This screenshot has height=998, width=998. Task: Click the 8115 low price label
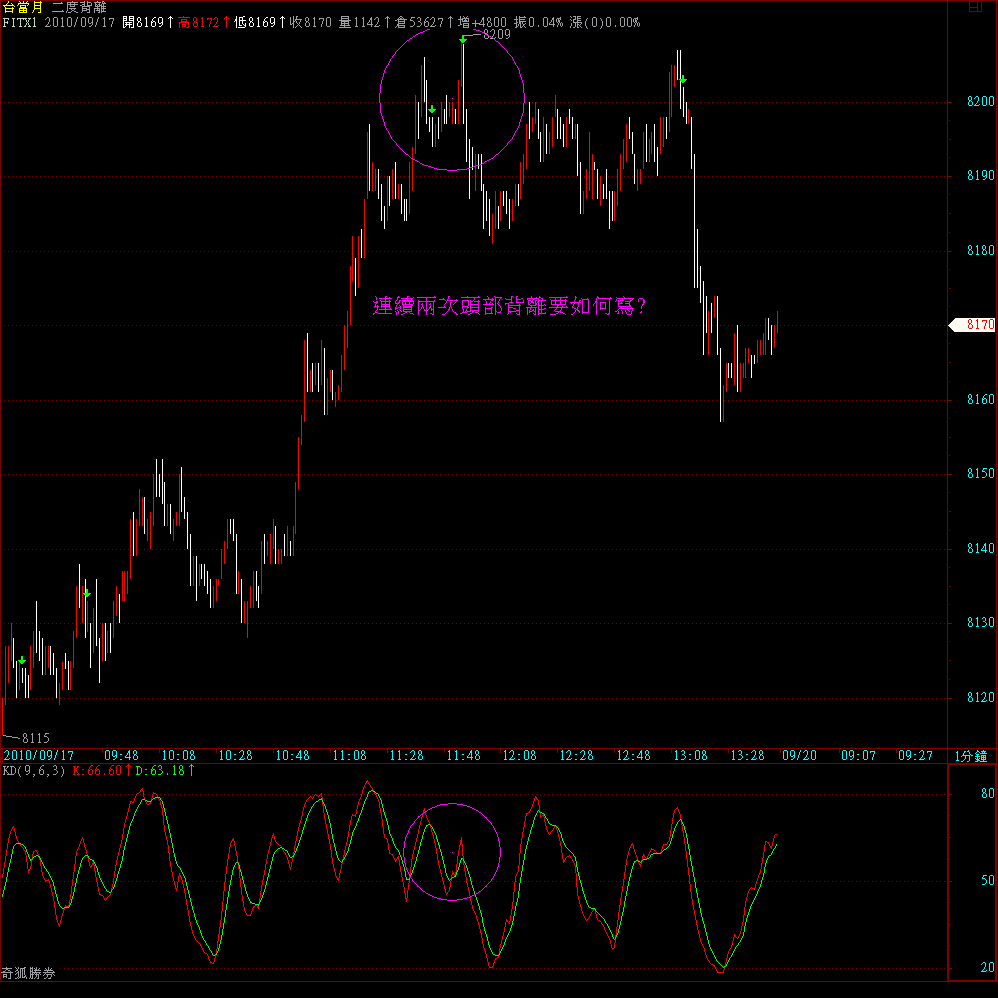[x=36, y=736]
